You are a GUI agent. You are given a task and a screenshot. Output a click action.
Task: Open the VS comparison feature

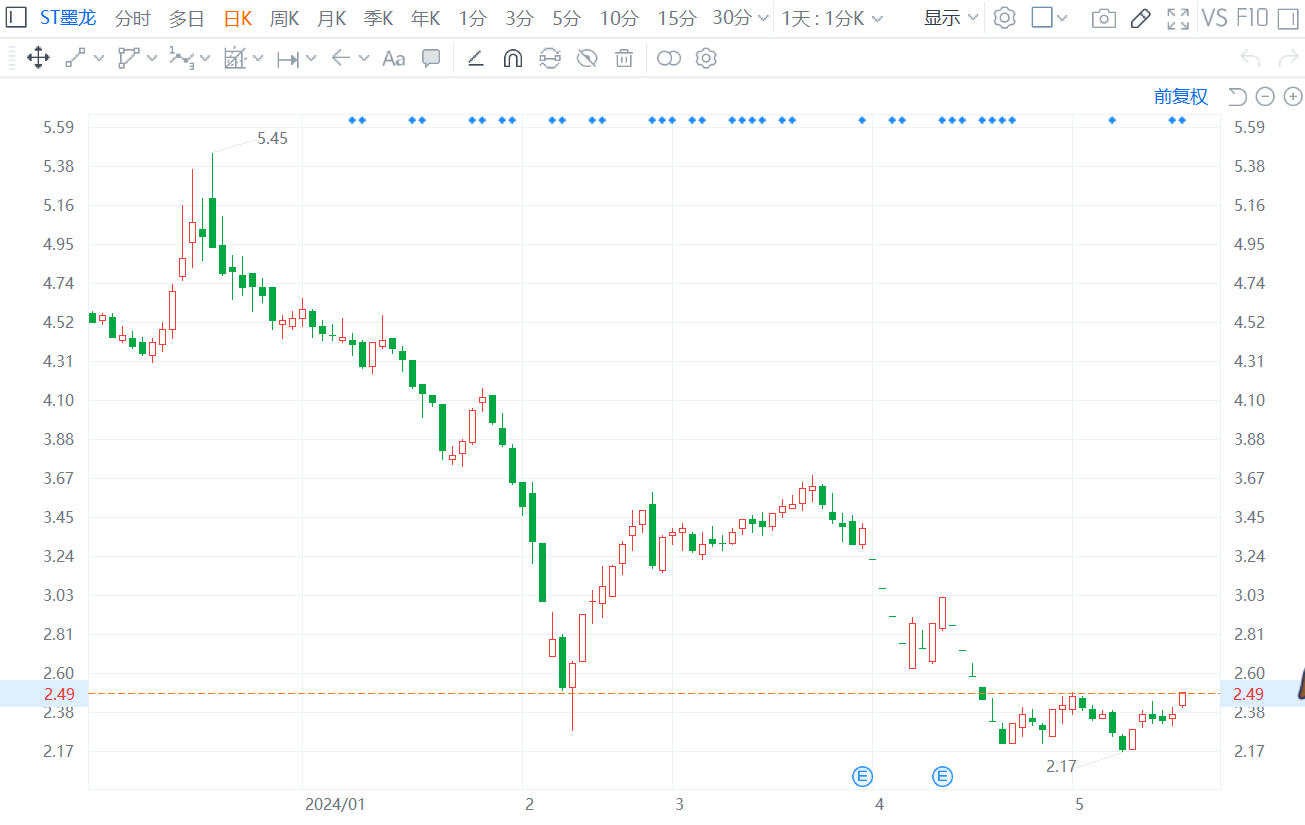click(x=1214, y=18)
